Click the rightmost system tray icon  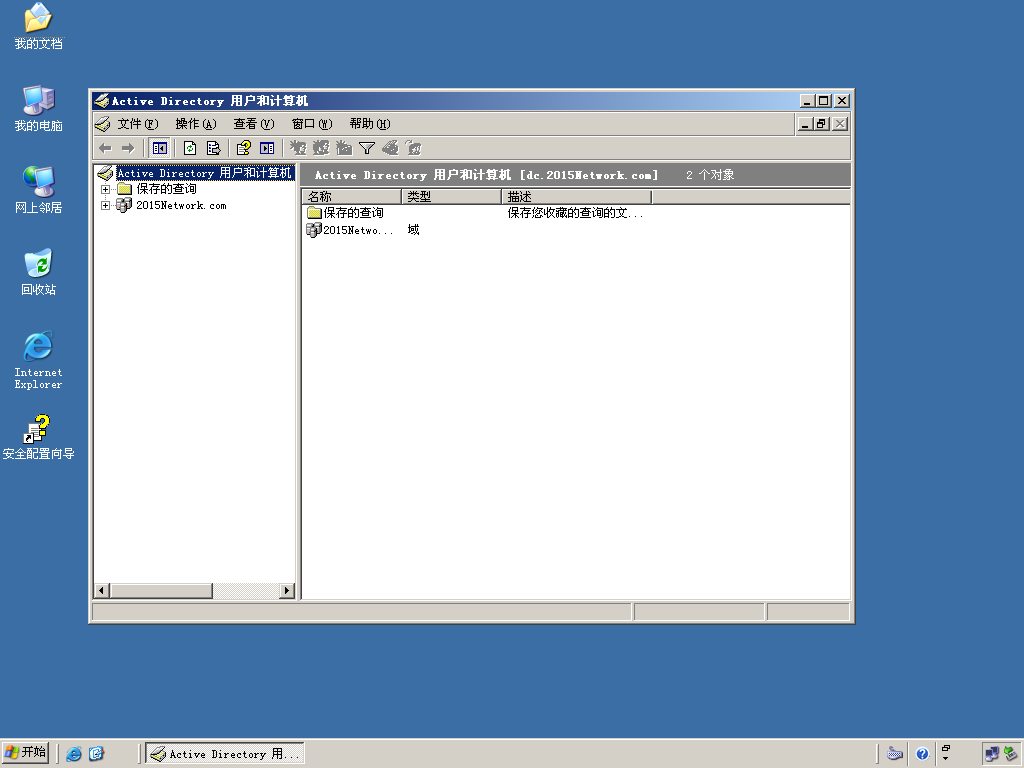(1010, 754)
